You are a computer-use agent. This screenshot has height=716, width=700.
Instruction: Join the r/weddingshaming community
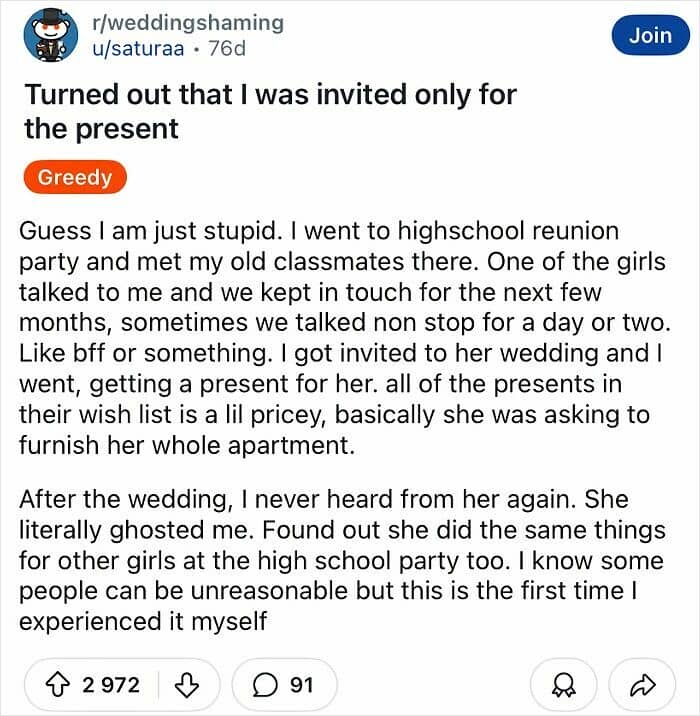651,35
